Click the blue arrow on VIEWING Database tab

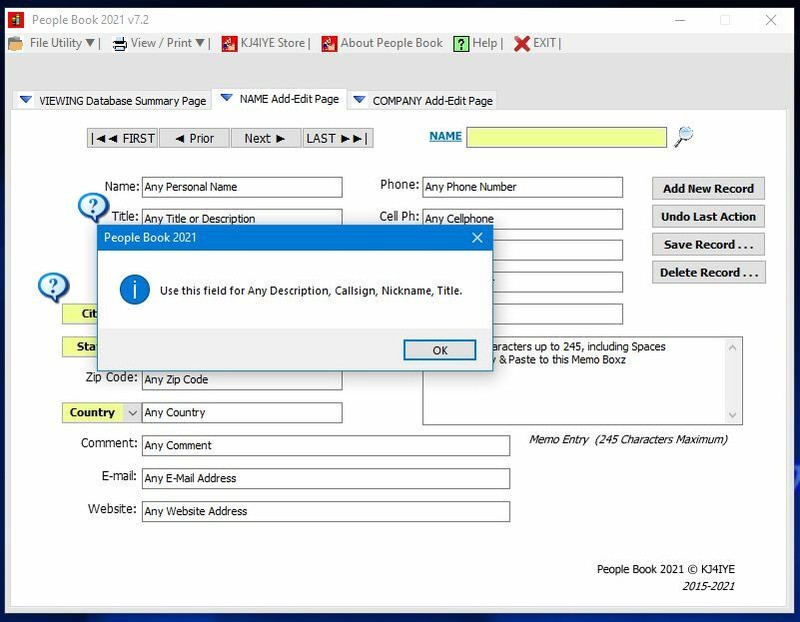[x=26, y=99]
